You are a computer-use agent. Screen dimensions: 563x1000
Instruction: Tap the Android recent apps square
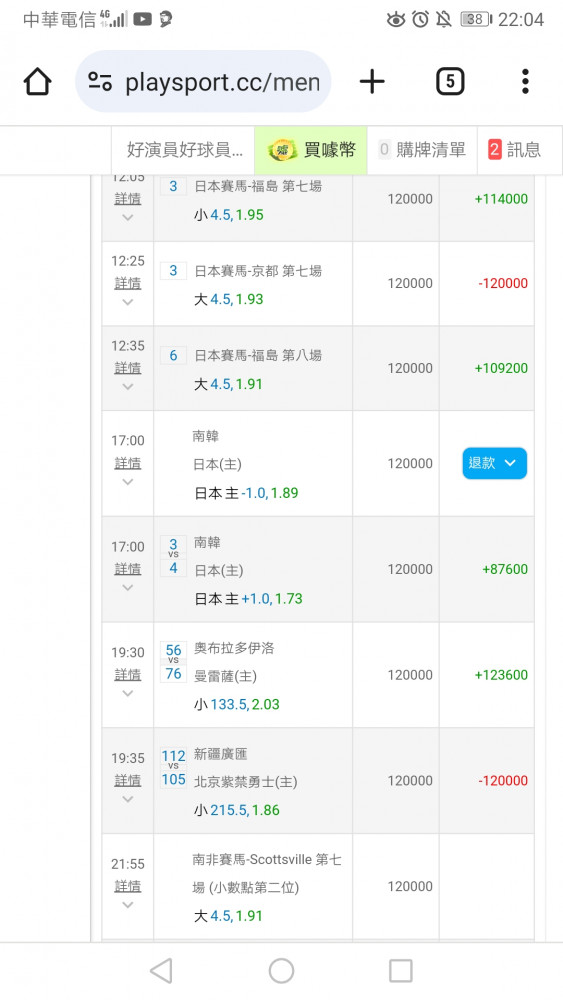[x=400, y=971]
